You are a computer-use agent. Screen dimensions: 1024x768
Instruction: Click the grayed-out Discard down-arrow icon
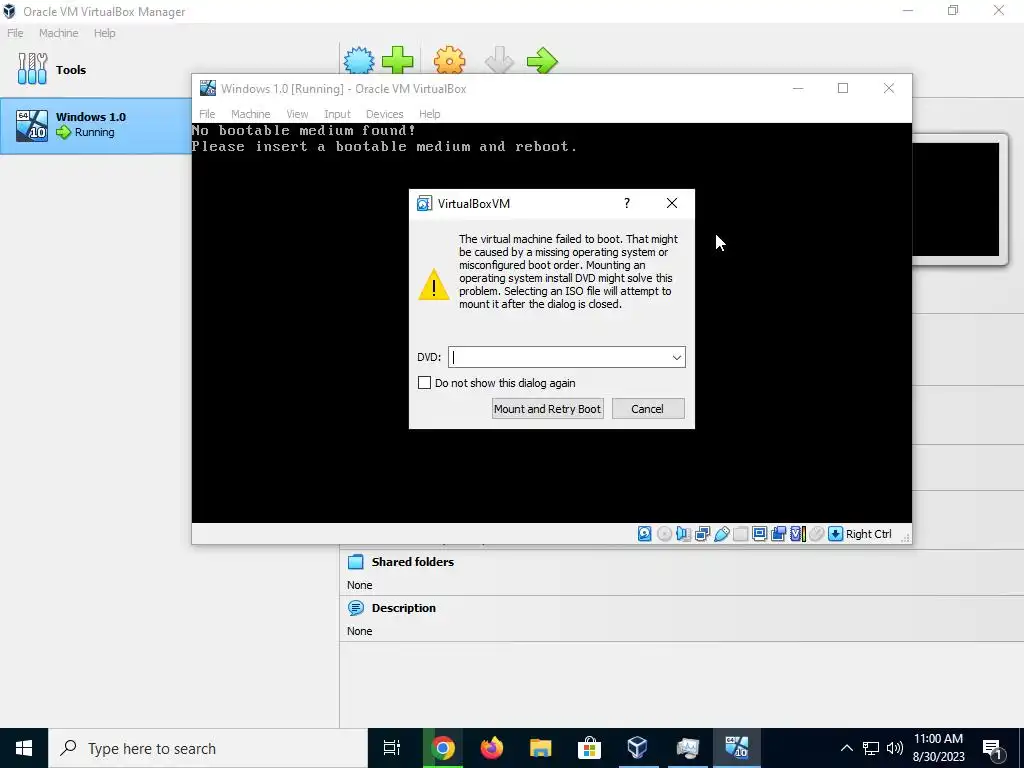(499, 61)
